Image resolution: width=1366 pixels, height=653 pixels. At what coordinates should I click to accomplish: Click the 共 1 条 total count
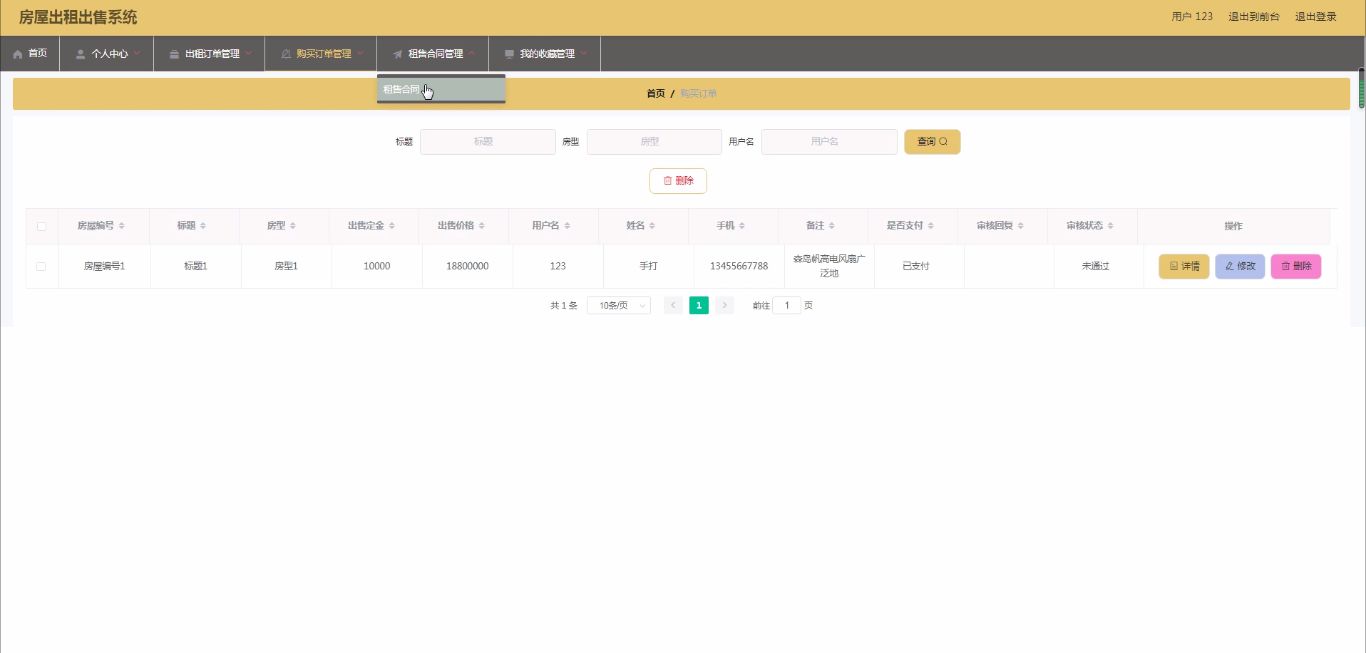click(564, 305)
